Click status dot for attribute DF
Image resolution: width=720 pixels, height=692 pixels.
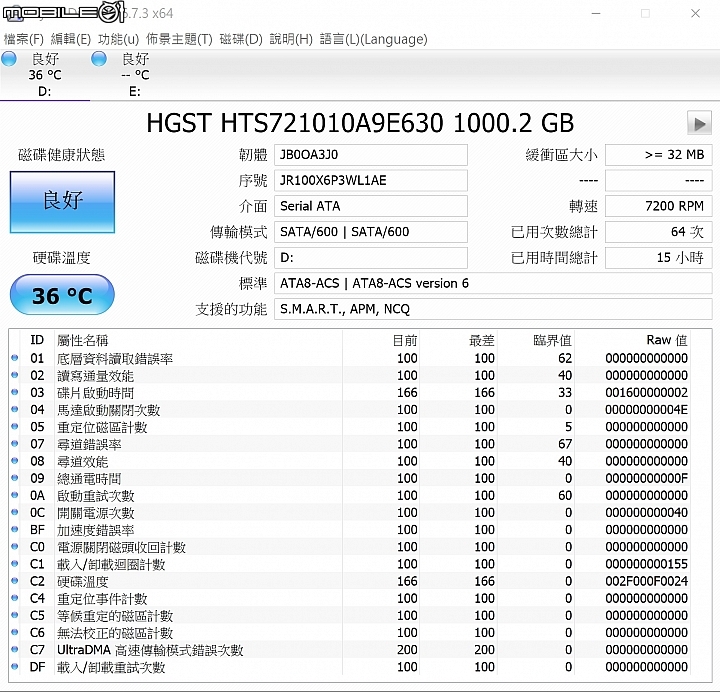(x=15, y=666)
